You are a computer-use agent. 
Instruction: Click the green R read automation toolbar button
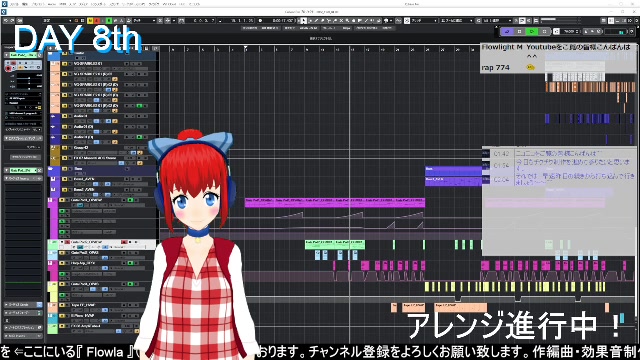(x=109, y=20)
